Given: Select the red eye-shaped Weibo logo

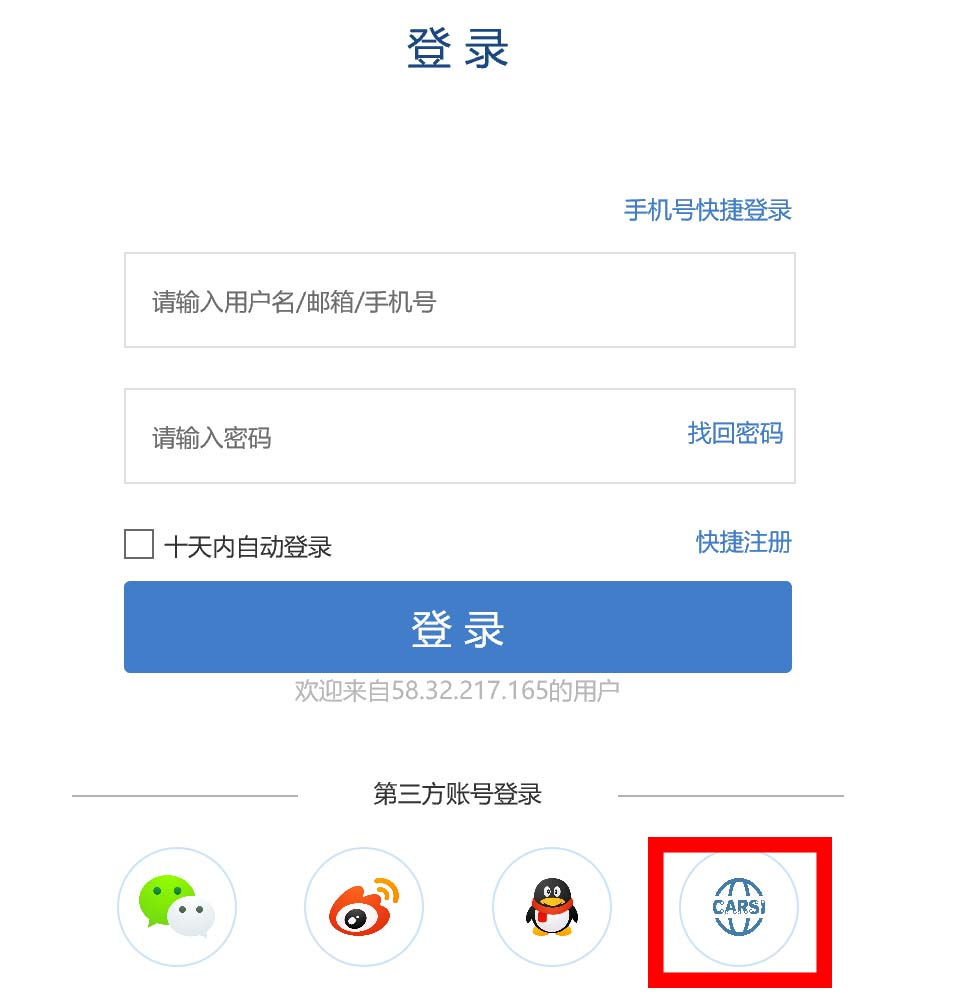Looking at the screenshot, I should pos(364,906).
